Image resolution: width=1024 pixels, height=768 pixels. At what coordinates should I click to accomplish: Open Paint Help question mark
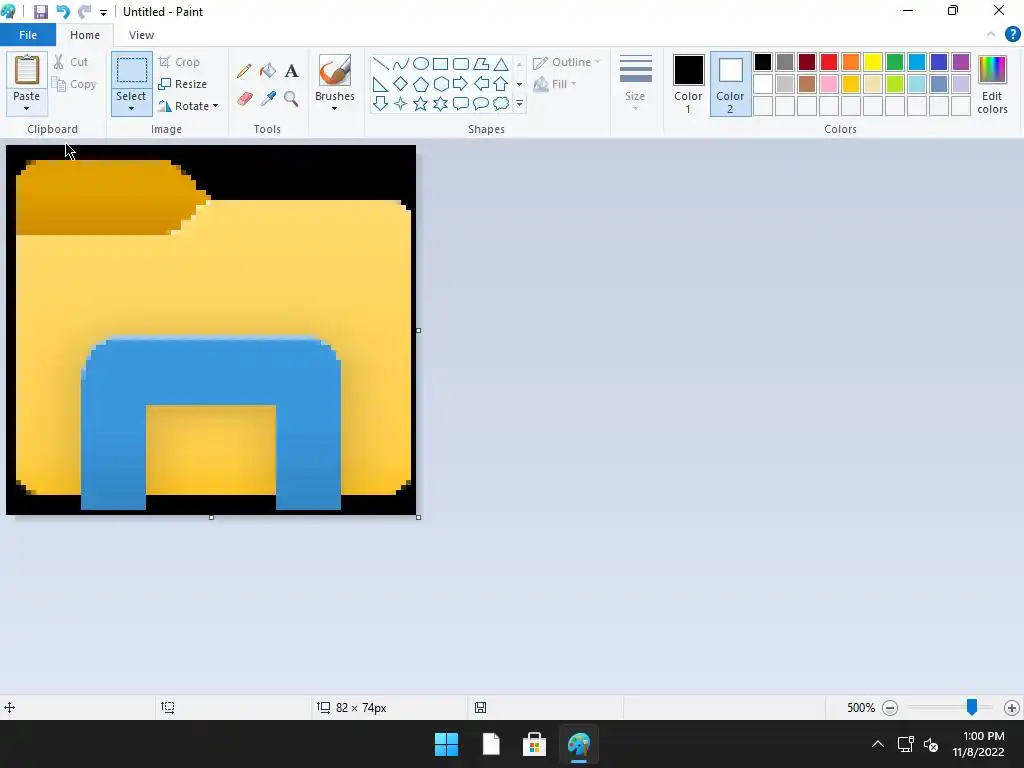click(1012, 35)
